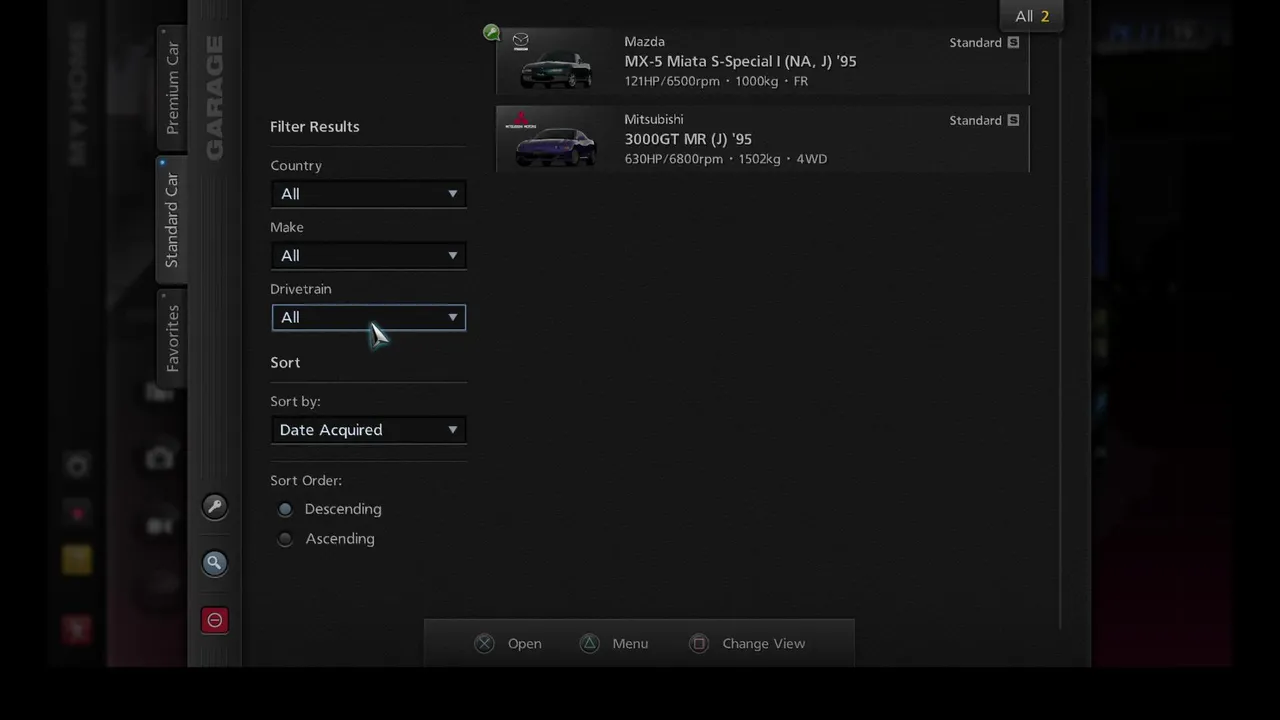This screenshot has width=1280, height=720.
Task: Select the Mazda MX-5 Miata car thumbnail
Action: point(555,68)
